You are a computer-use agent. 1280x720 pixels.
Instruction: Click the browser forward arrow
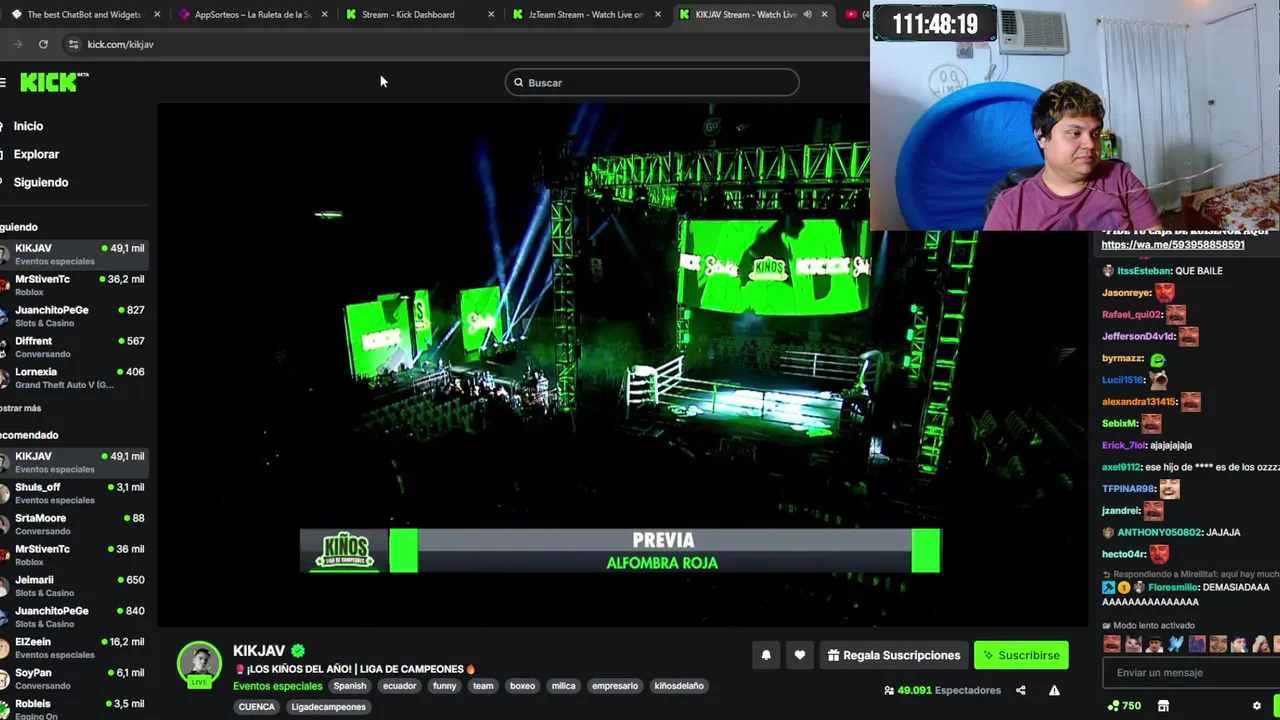18,44
